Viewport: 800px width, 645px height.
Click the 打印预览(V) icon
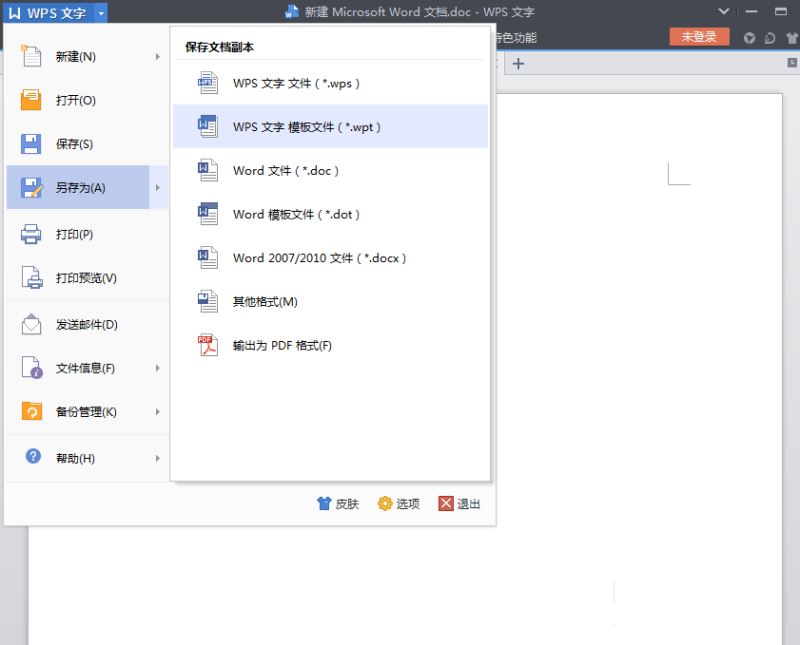click(x=32, y=278)
